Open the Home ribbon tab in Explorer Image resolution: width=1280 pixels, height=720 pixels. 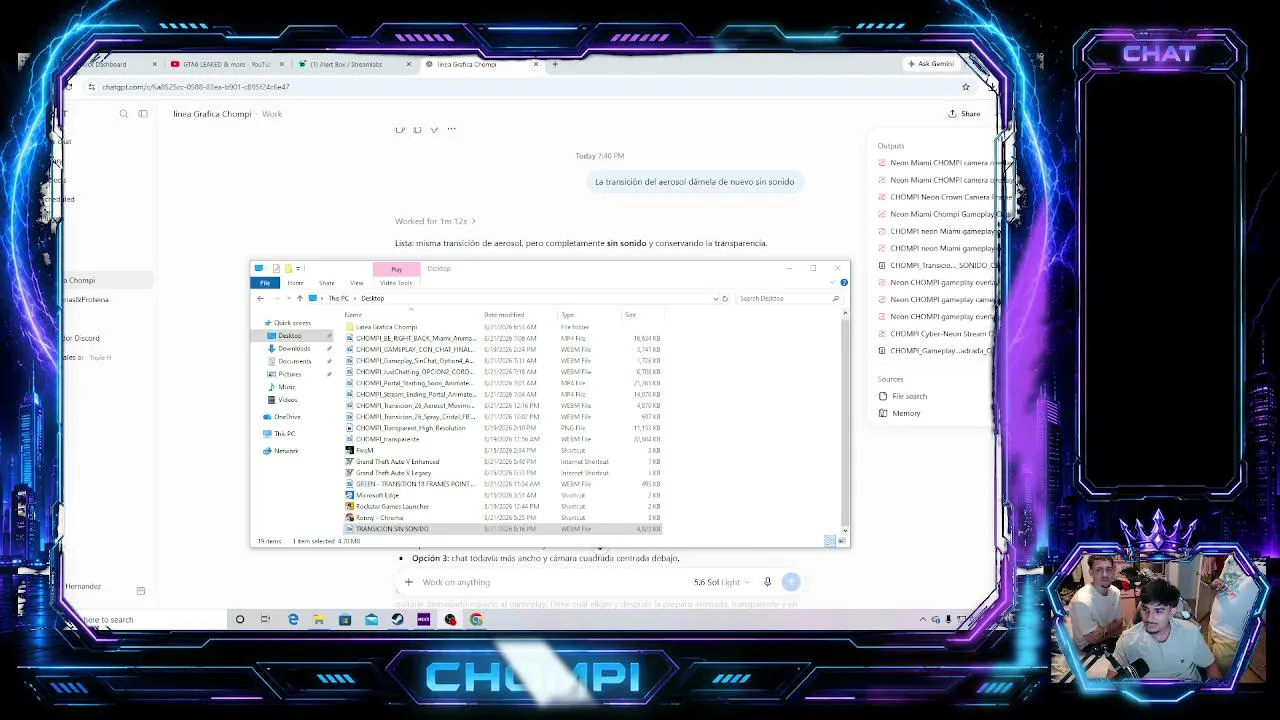tap(295, 283)
